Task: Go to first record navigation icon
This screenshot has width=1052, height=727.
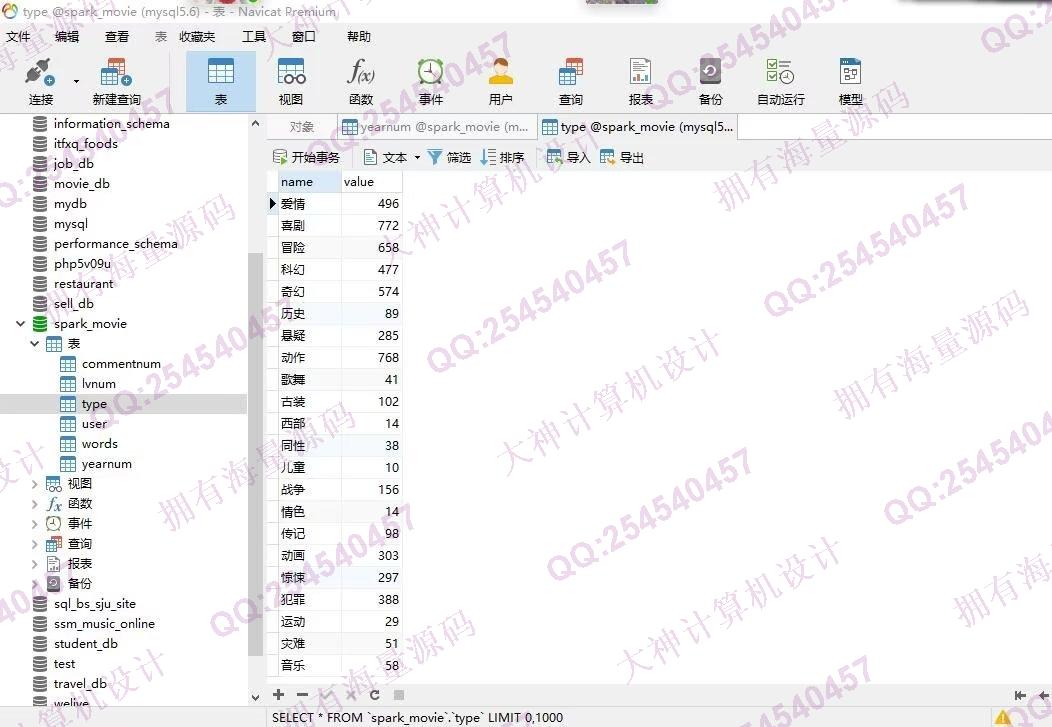Action: coord(1020,695)
